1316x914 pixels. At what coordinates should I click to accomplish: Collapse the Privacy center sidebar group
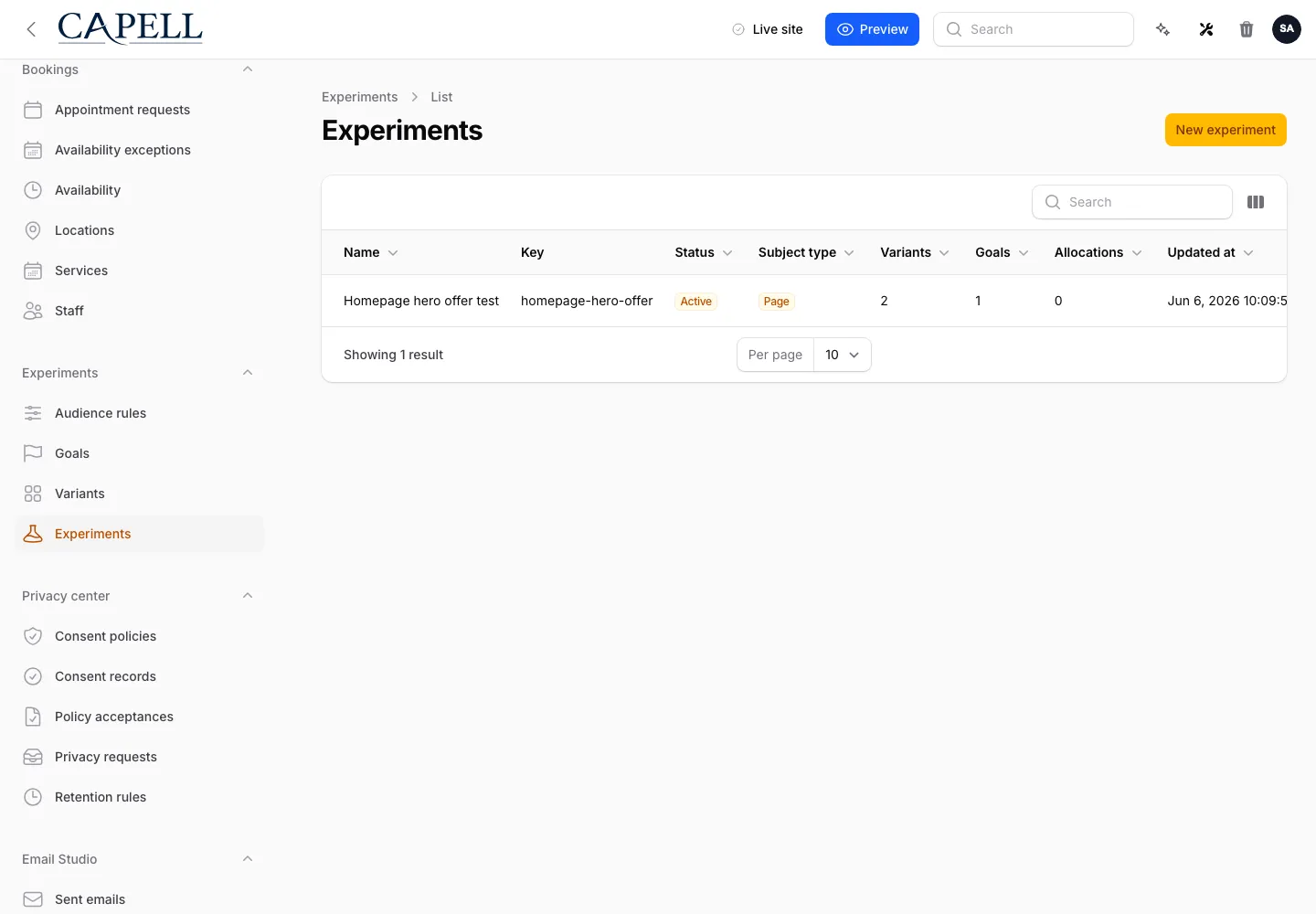click(x=248, y=596)
